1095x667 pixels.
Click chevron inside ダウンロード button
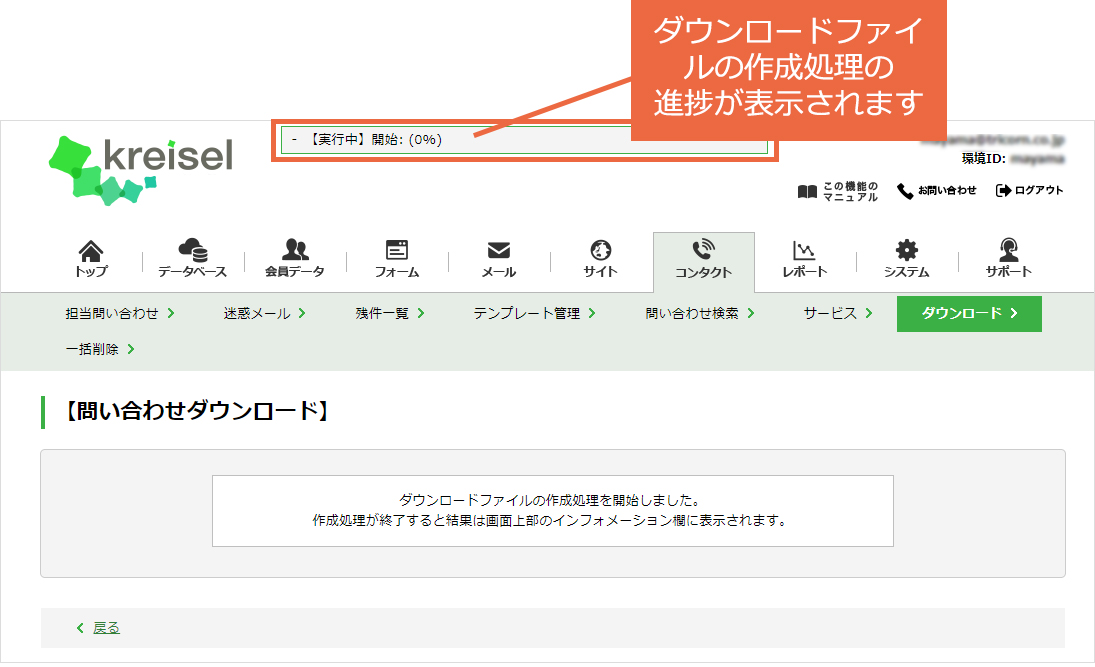(x=1014, y=314)
